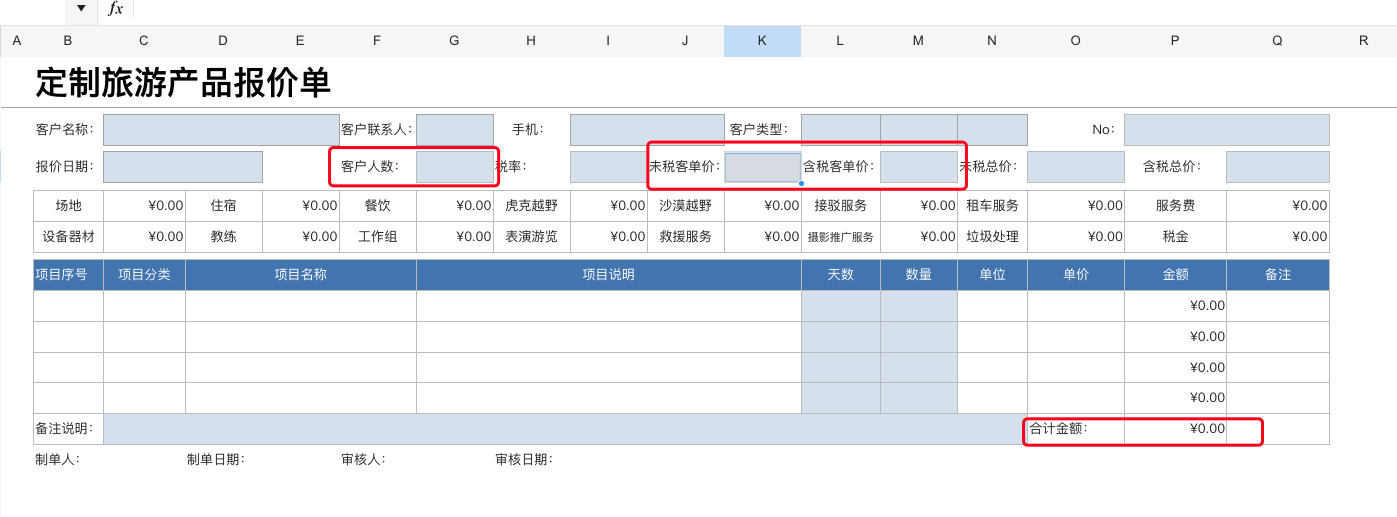Select column B header
Screen dimensions: 1397x517
[x=68, y=41]
